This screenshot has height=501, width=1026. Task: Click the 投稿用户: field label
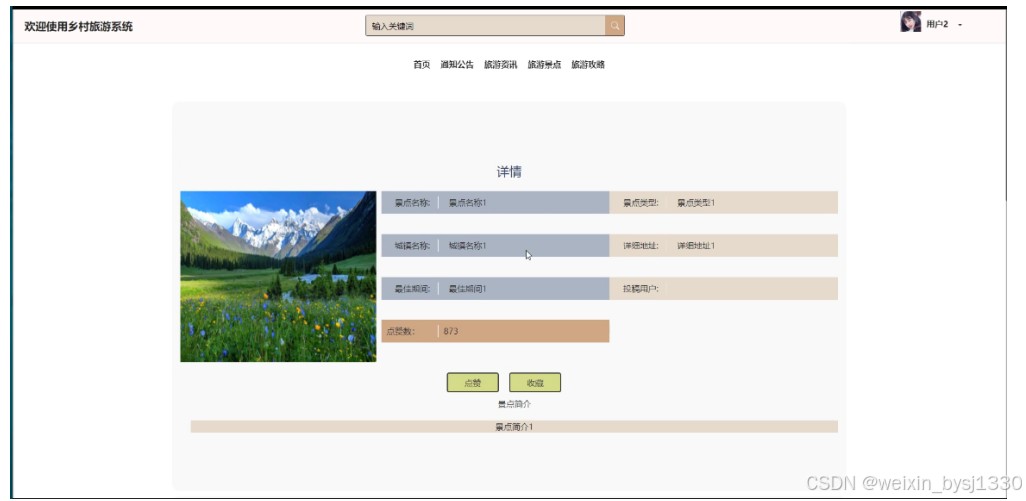(x=641, y=288)
